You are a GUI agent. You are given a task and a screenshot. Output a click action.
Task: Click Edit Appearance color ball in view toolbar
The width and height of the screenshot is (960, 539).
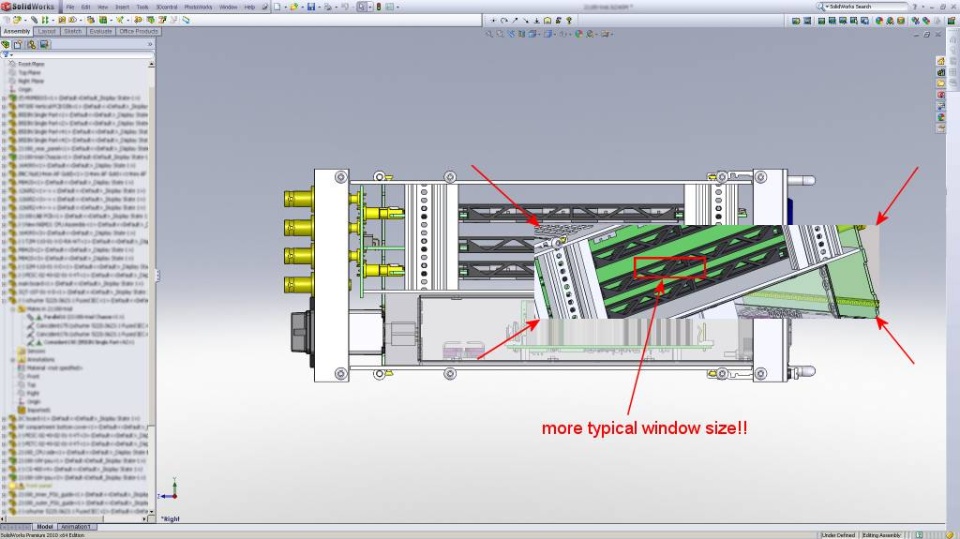[x=579, y=34]
